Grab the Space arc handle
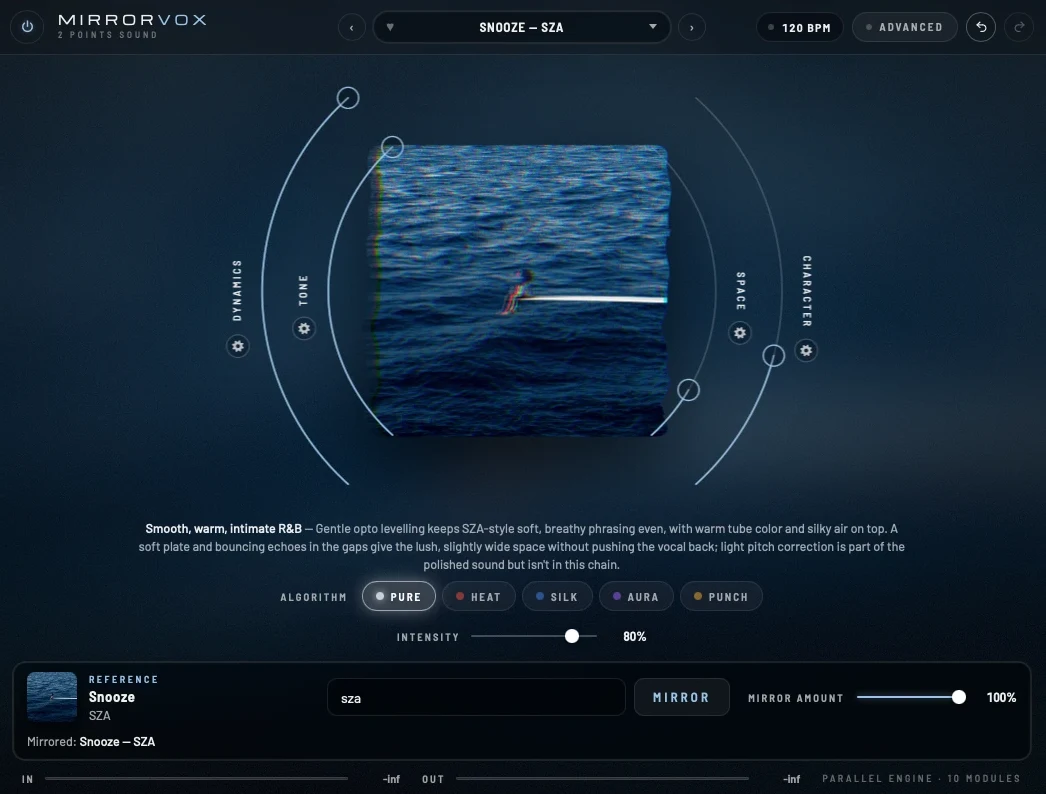 point(688,390)
